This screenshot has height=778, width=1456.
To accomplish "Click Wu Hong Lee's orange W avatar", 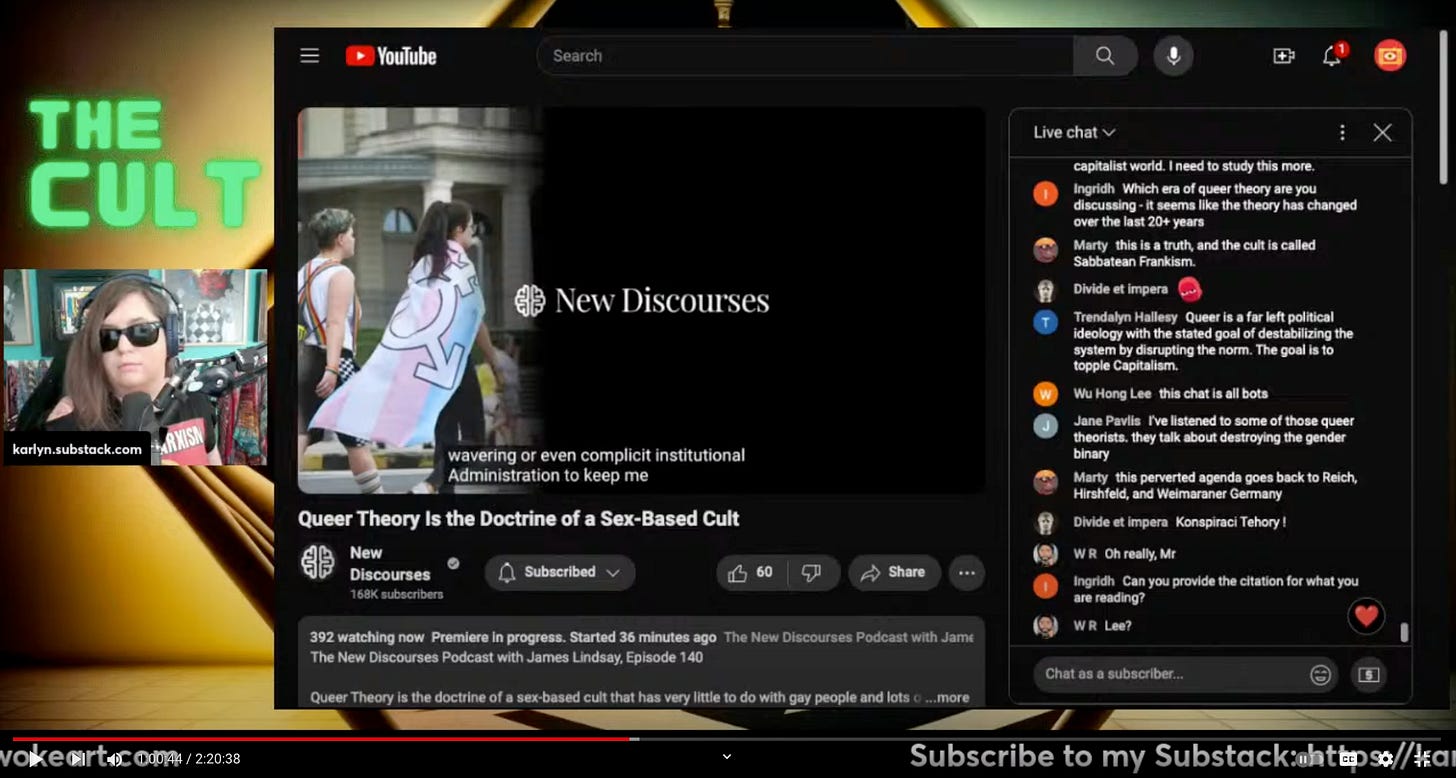I will (1045, 394).
